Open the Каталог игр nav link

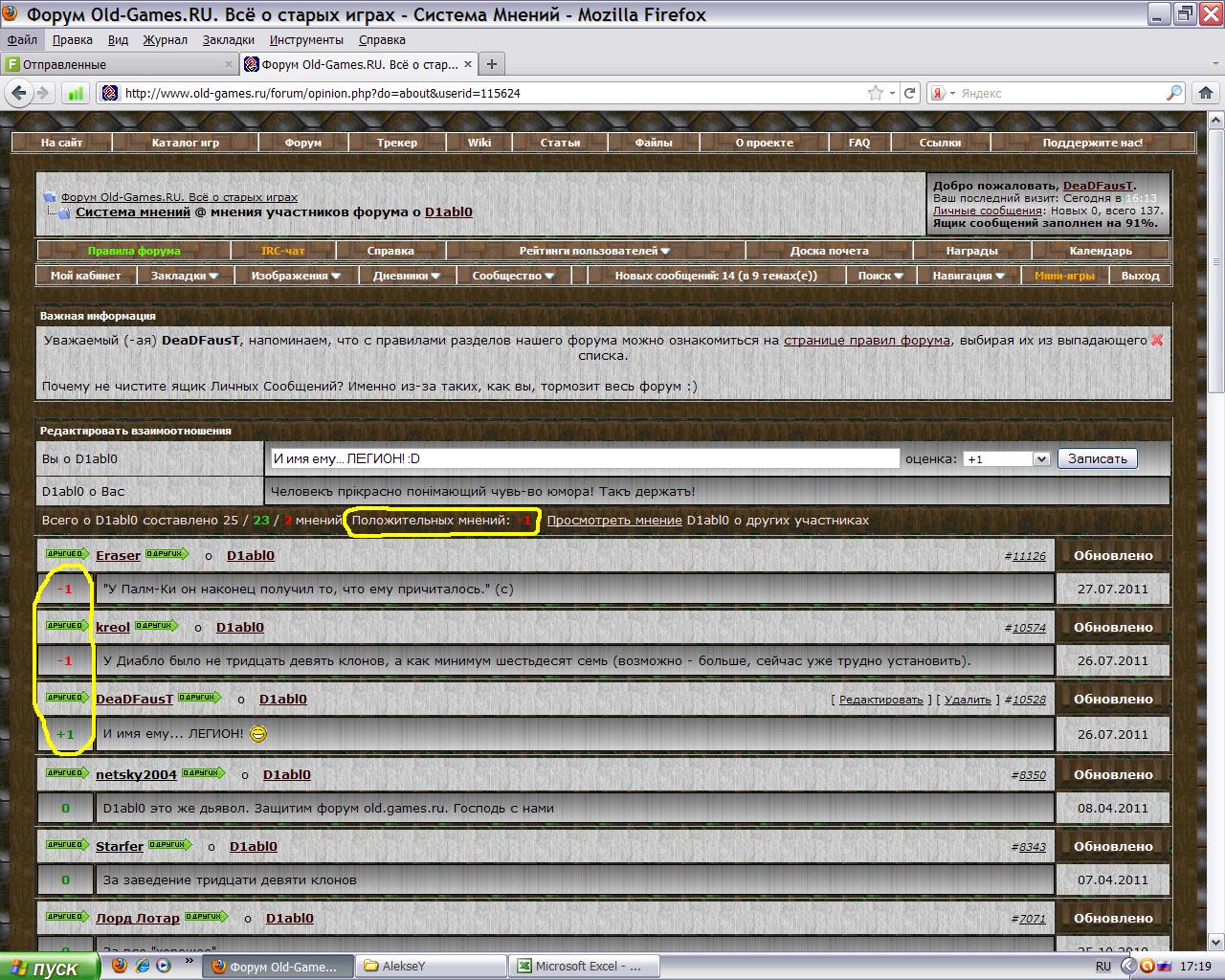(186, 143)
